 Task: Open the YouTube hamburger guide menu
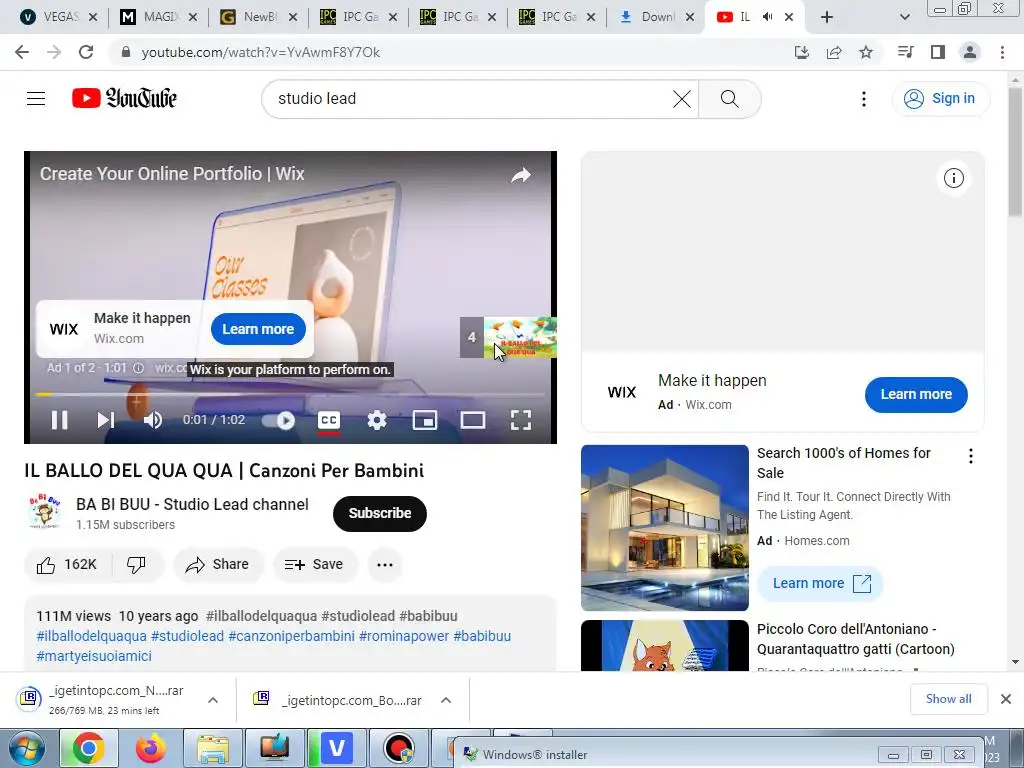(36, 99)
